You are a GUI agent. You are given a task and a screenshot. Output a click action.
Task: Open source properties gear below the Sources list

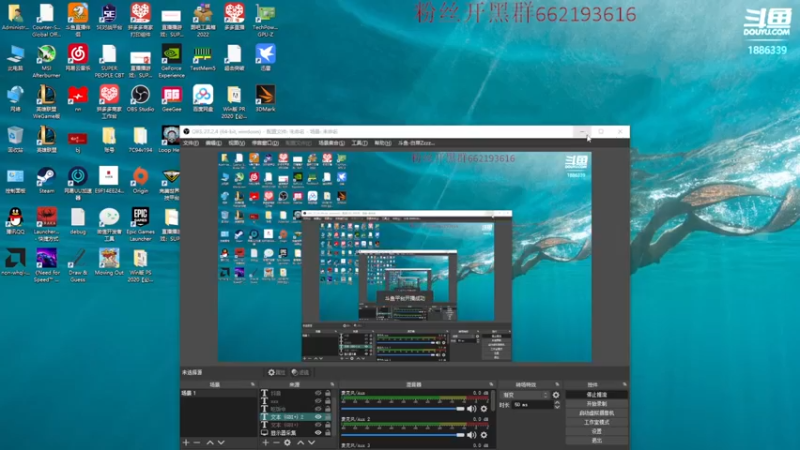coord(287,443)
